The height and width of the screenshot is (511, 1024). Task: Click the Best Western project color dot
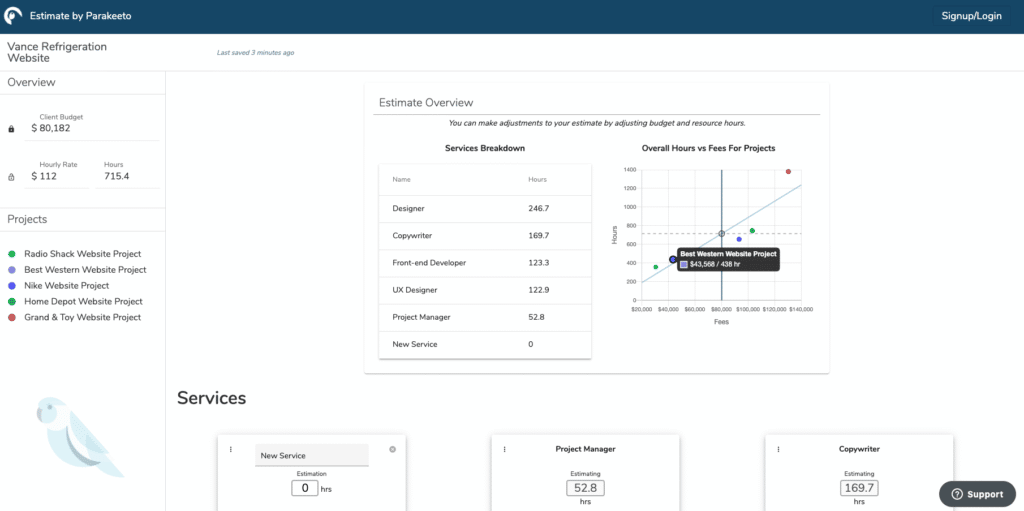click(x=11, y=270)
